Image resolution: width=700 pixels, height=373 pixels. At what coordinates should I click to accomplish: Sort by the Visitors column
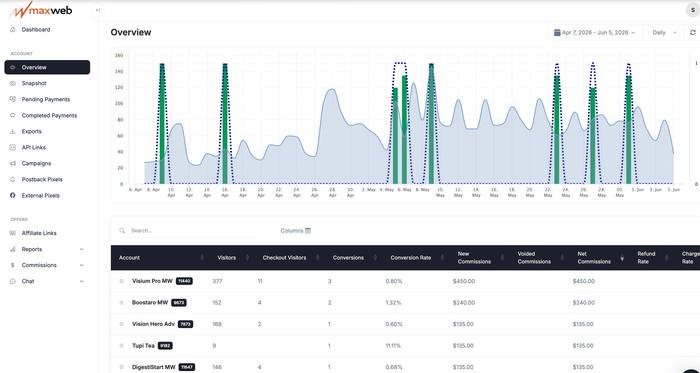tap(232, 257)
